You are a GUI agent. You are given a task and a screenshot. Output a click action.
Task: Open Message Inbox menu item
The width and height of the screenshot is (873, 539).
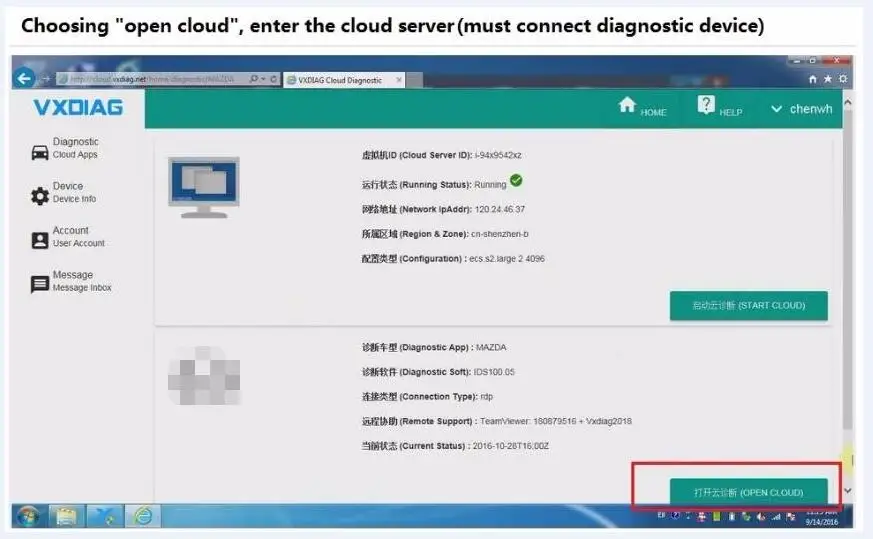pos(82,281)
